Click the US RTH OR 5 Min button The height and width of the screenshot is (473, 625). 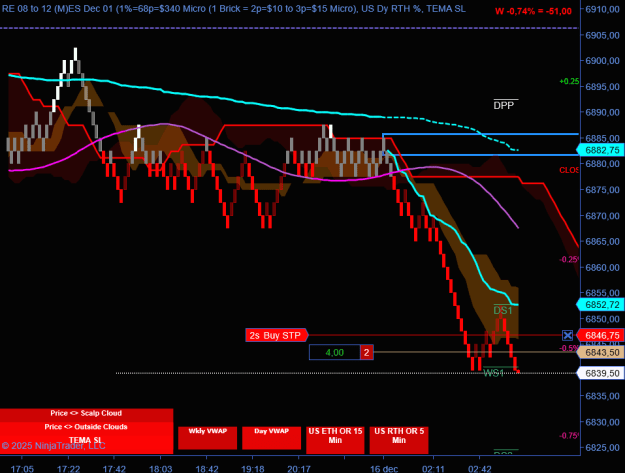point(399,440)
